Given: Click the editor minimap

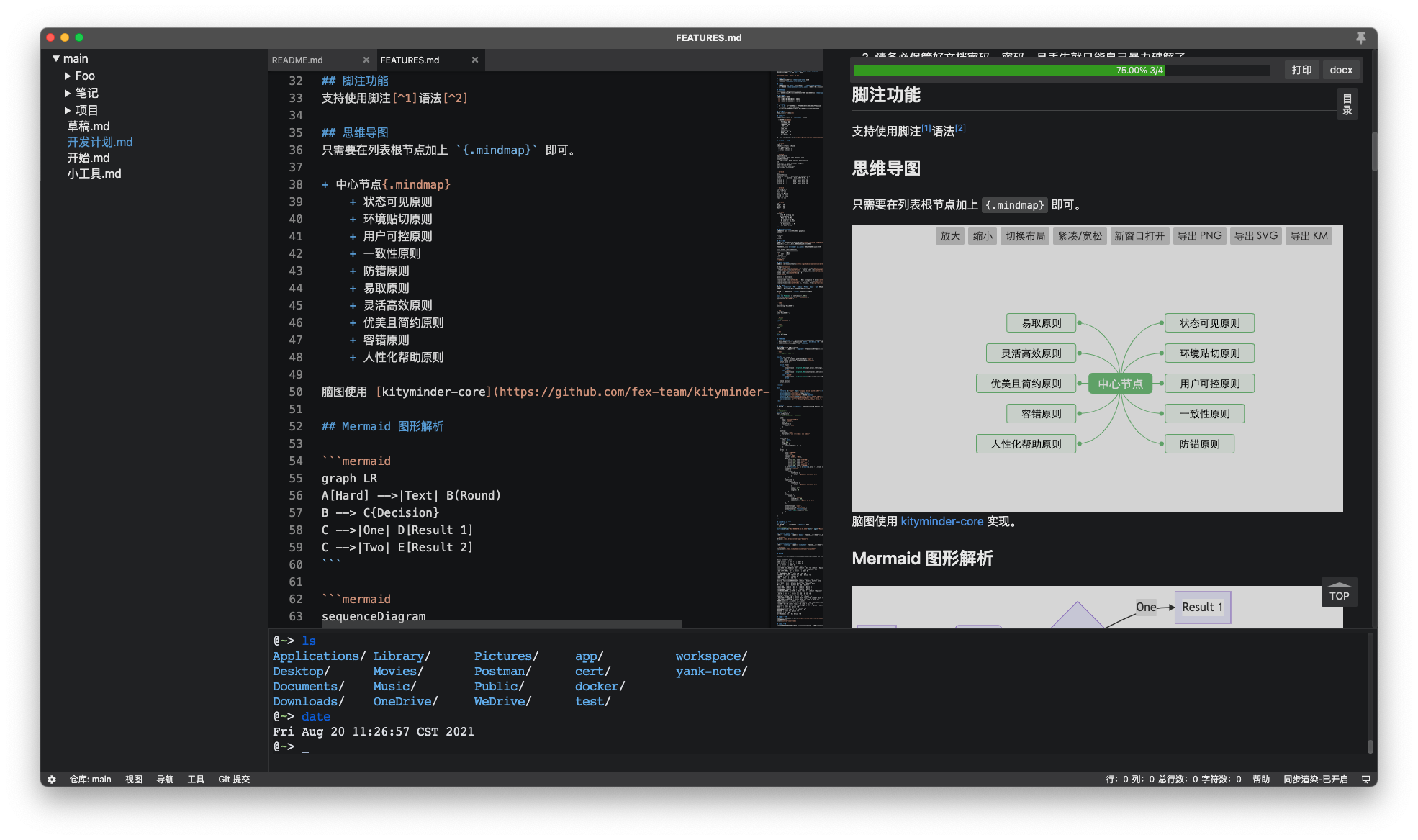Looking at the screenshot, I should [x=798, y=348].
